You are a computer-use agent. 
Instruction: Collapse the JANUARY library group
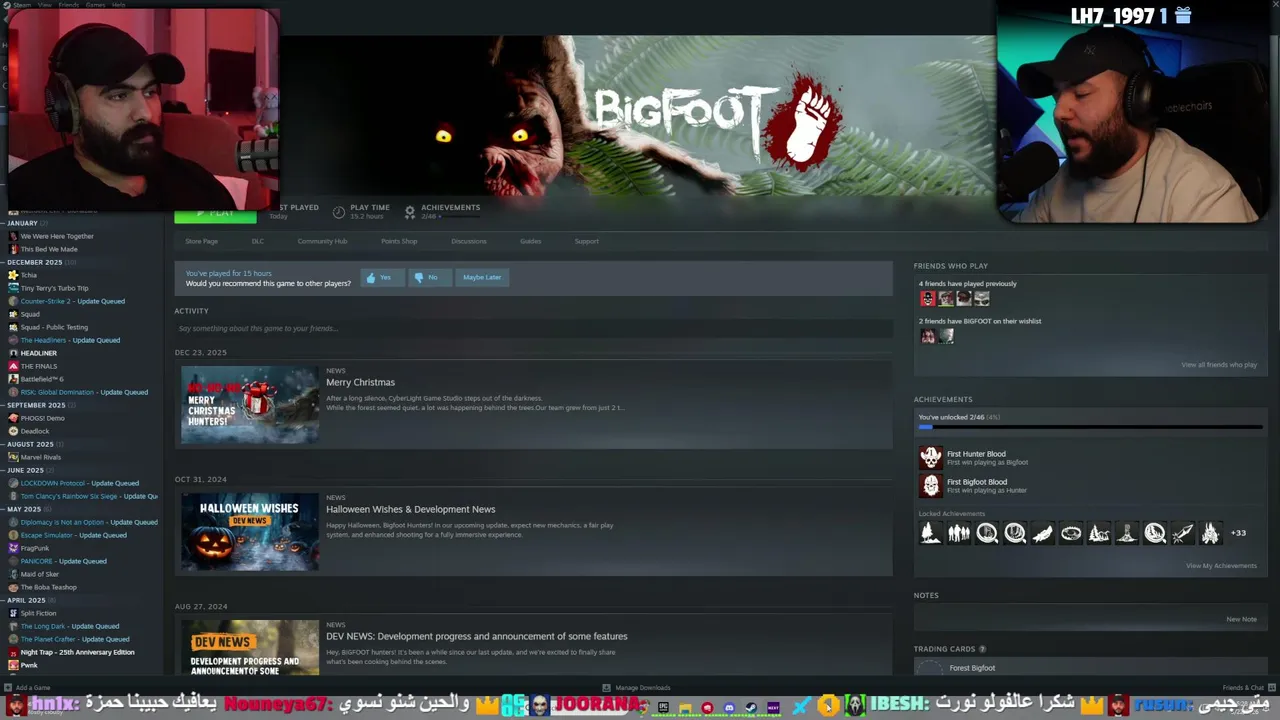(22, 223)
